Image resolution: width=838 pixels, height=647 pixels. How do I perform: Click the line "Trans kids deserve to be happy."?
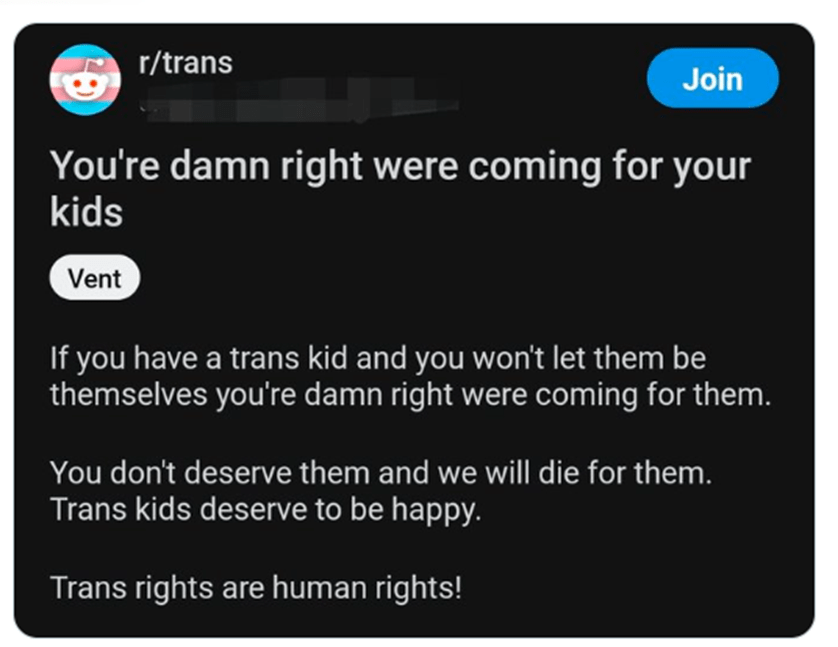coord(266,509)
